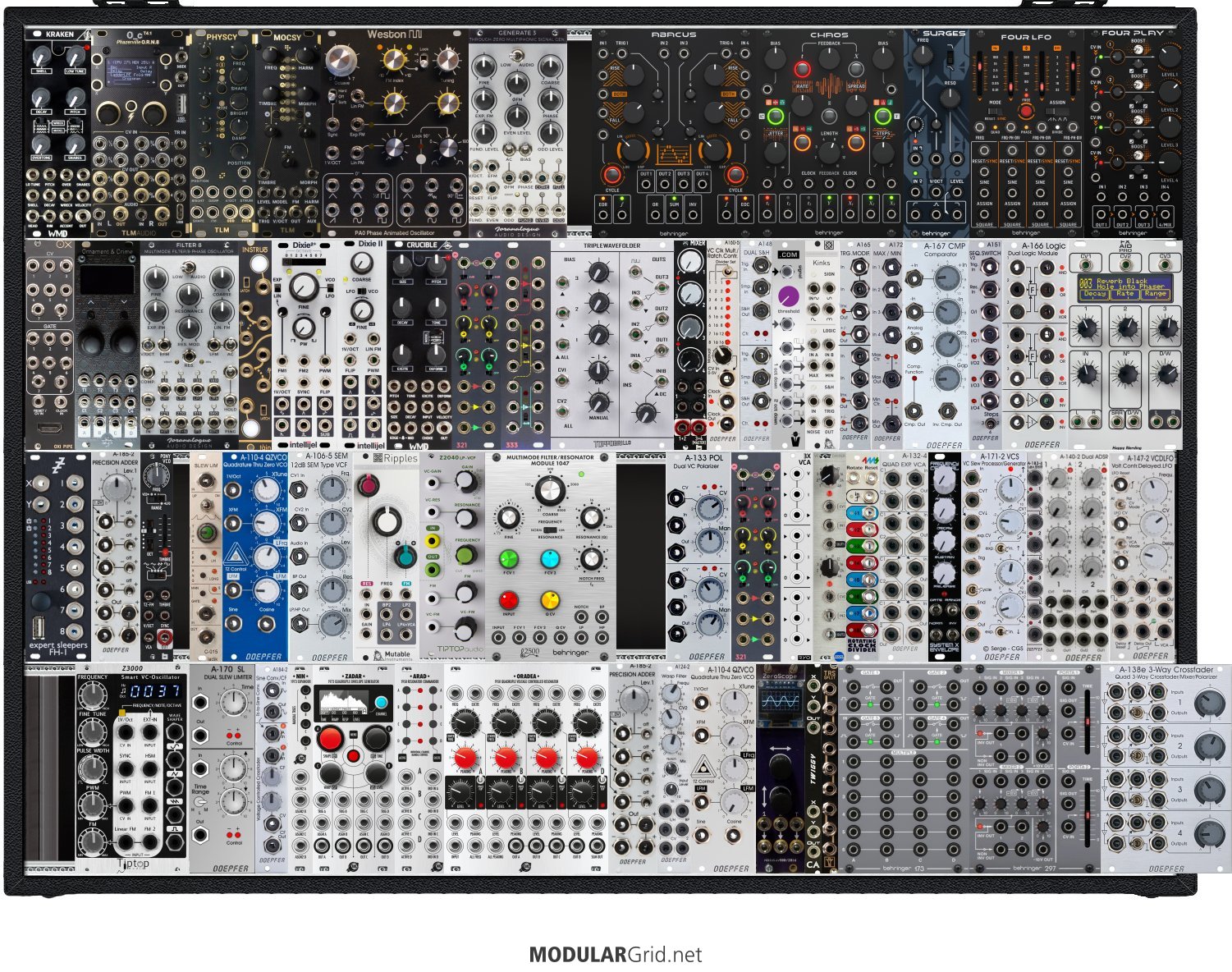Toggle the Four LFO ASSIGN switch
Screen dimensions: 1232x972
point(1057,112)
